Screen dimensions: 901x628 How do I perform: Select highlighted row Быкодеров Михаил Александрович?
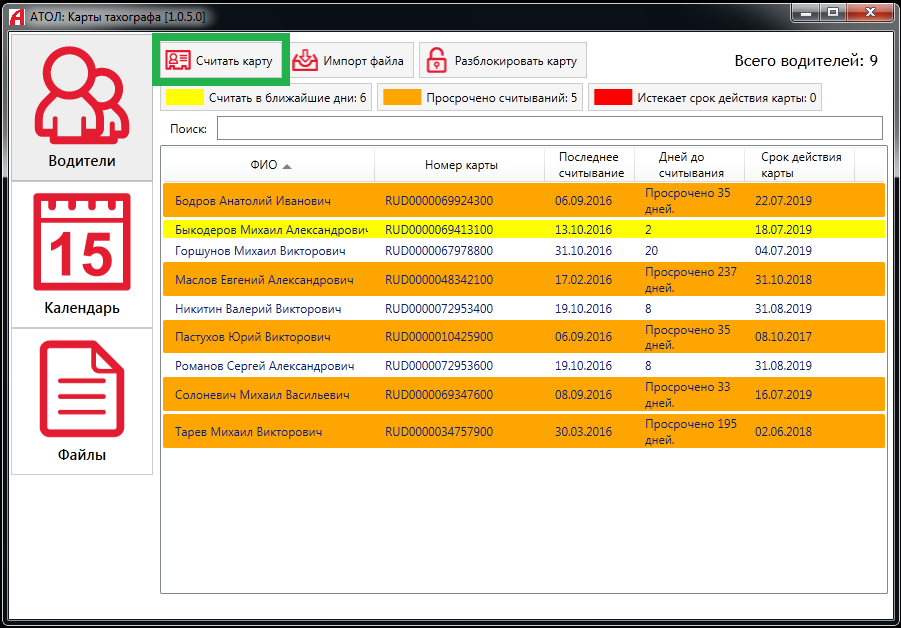click(270, 230)
